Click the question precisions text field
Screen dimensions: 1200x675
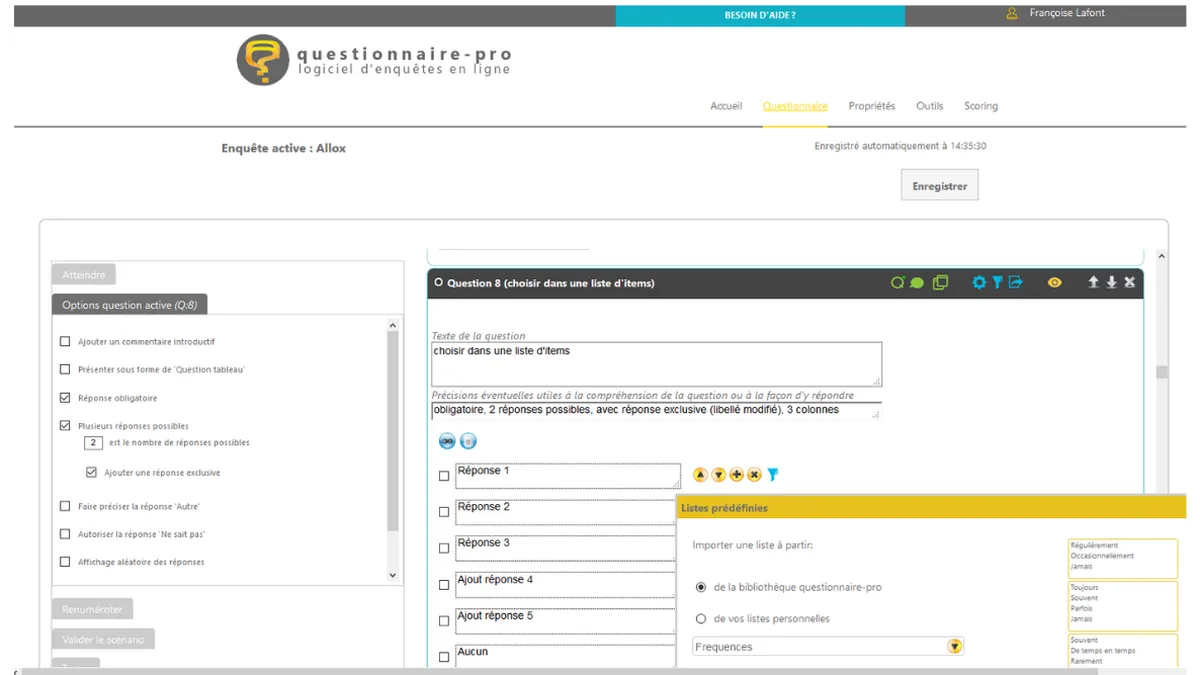coord(657,411)
